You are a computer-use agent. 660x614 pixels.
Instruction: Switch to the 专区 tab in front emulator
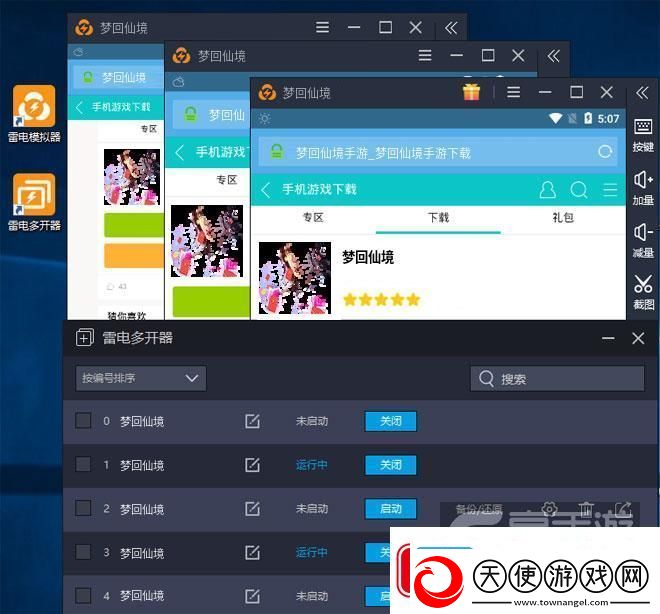313,218
